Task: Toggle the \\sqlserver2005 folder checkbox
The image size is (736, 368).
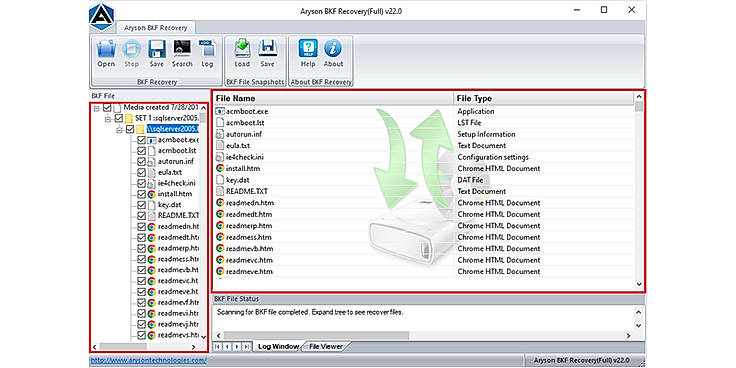Action: (130, 129)
